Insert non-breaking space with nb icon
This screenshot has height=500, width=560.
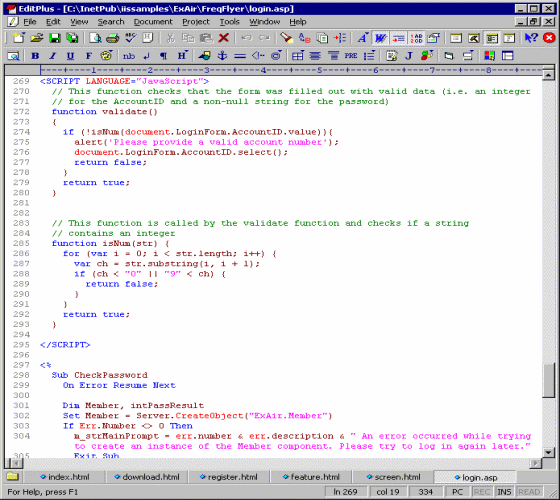(129, 56)
